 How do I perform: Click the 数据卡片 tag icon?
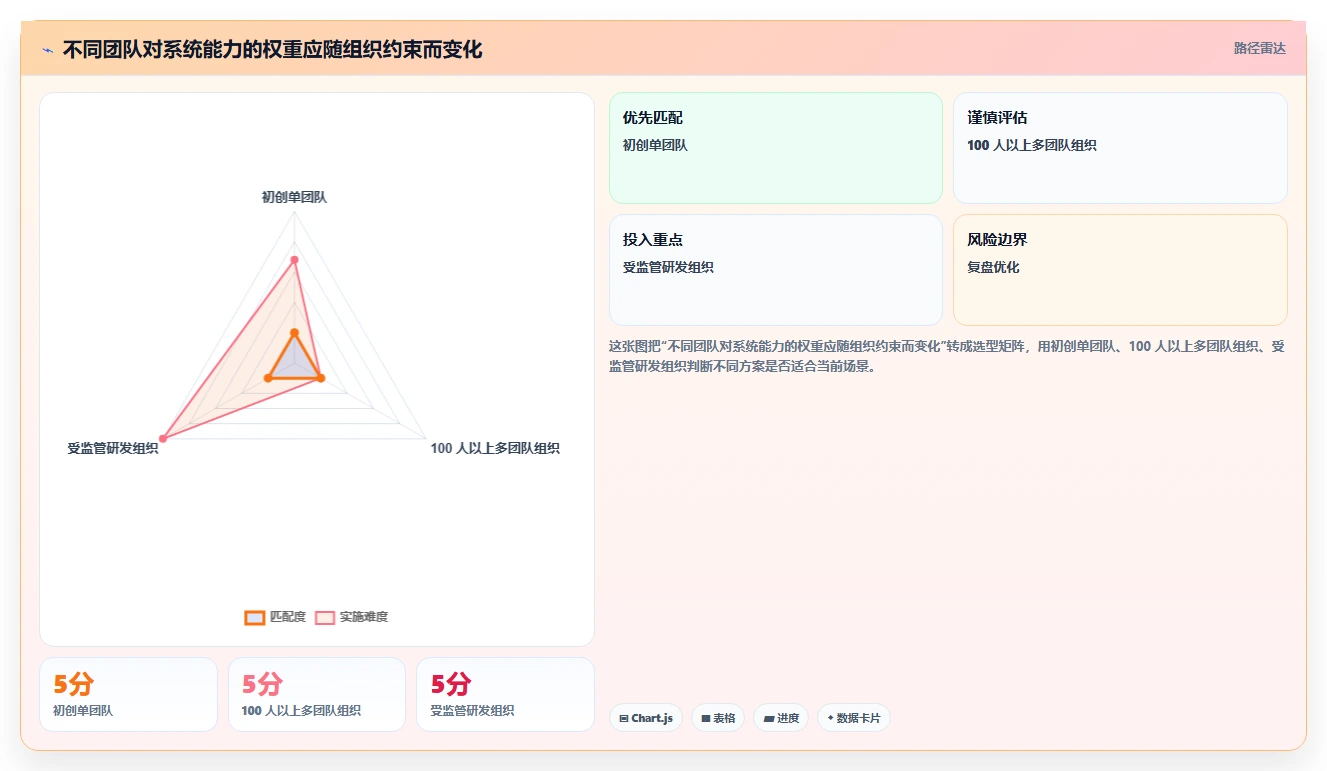point(830,718)
